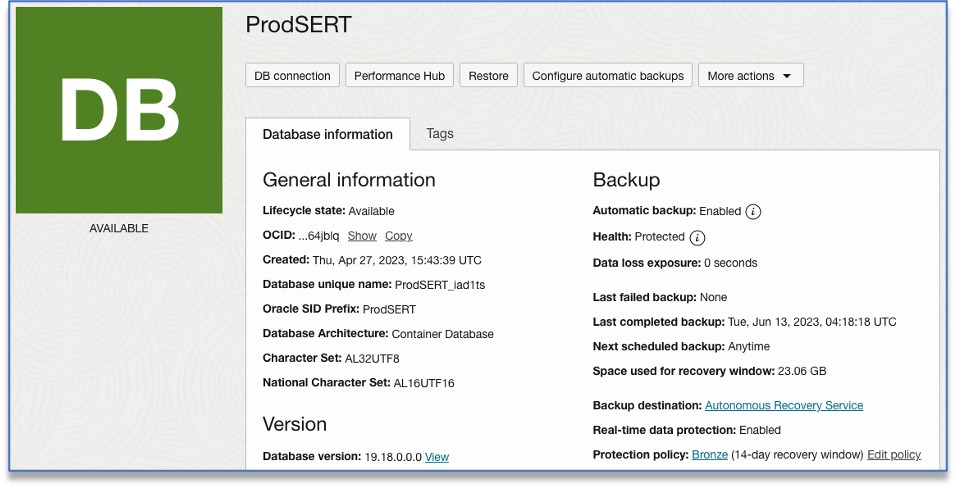956x488 pixels.
Task: Click the Last completed backup timestamp
Action: pos(812,322)
